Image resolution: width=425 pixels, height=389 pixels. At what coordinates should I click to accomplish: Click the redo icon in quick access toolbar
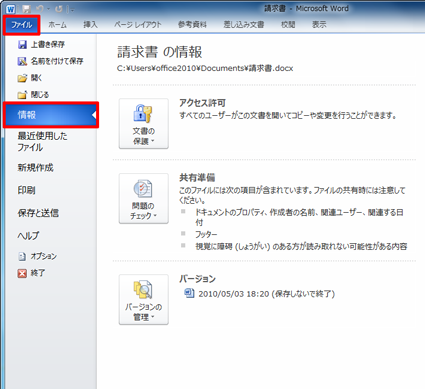point(59,9)
